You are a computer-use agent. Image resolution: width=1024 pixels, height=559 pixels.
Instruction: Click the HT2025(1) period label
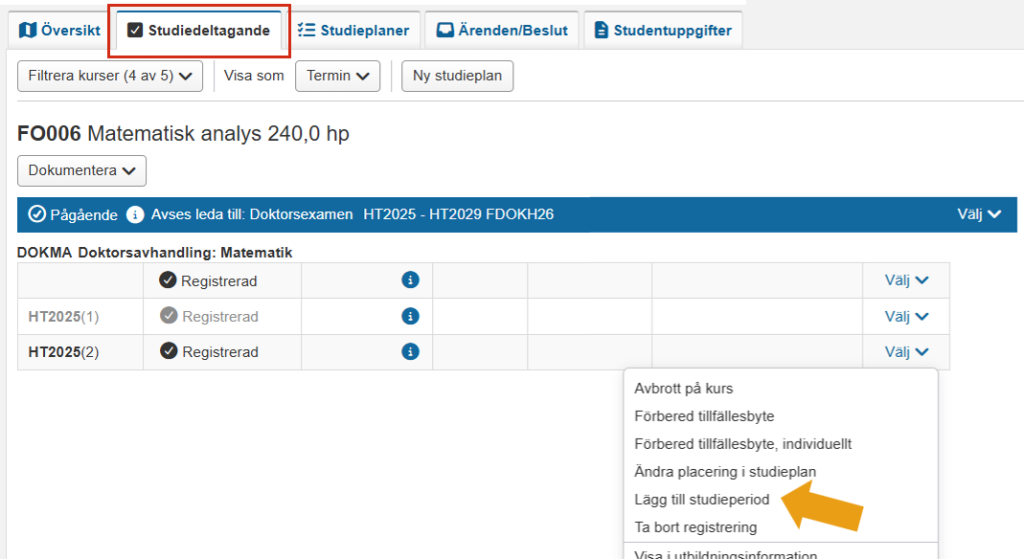pos(63,317)
